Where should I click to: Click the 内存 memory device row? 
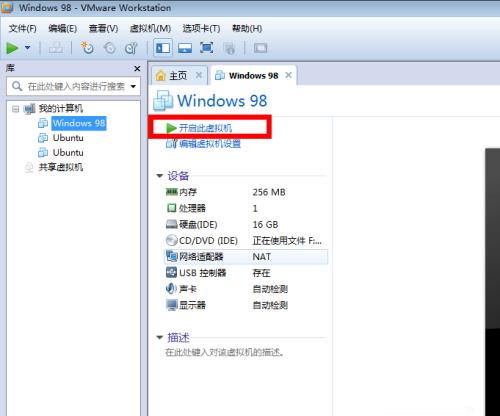(x=247, y=192)
